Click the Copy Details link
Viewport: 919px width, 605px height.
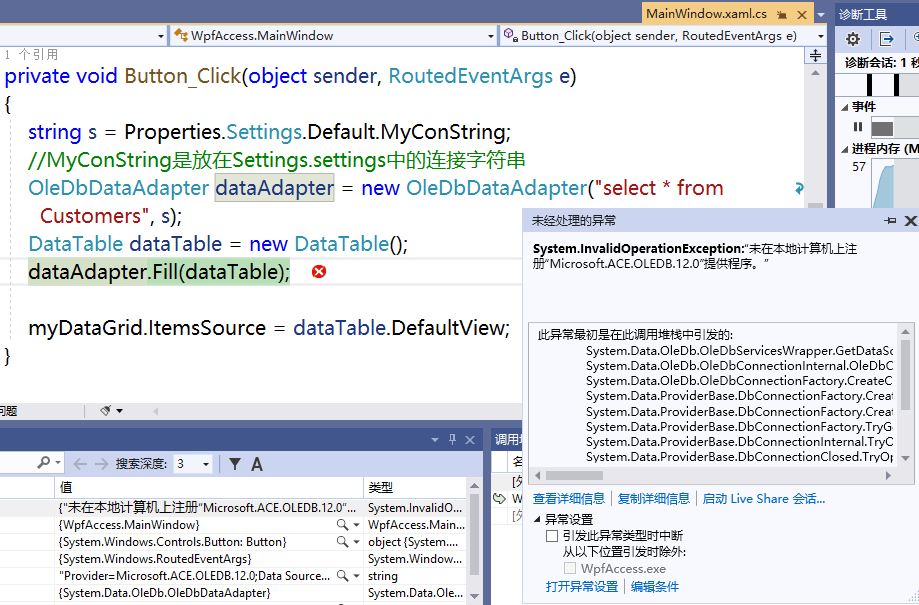[653, 498]
